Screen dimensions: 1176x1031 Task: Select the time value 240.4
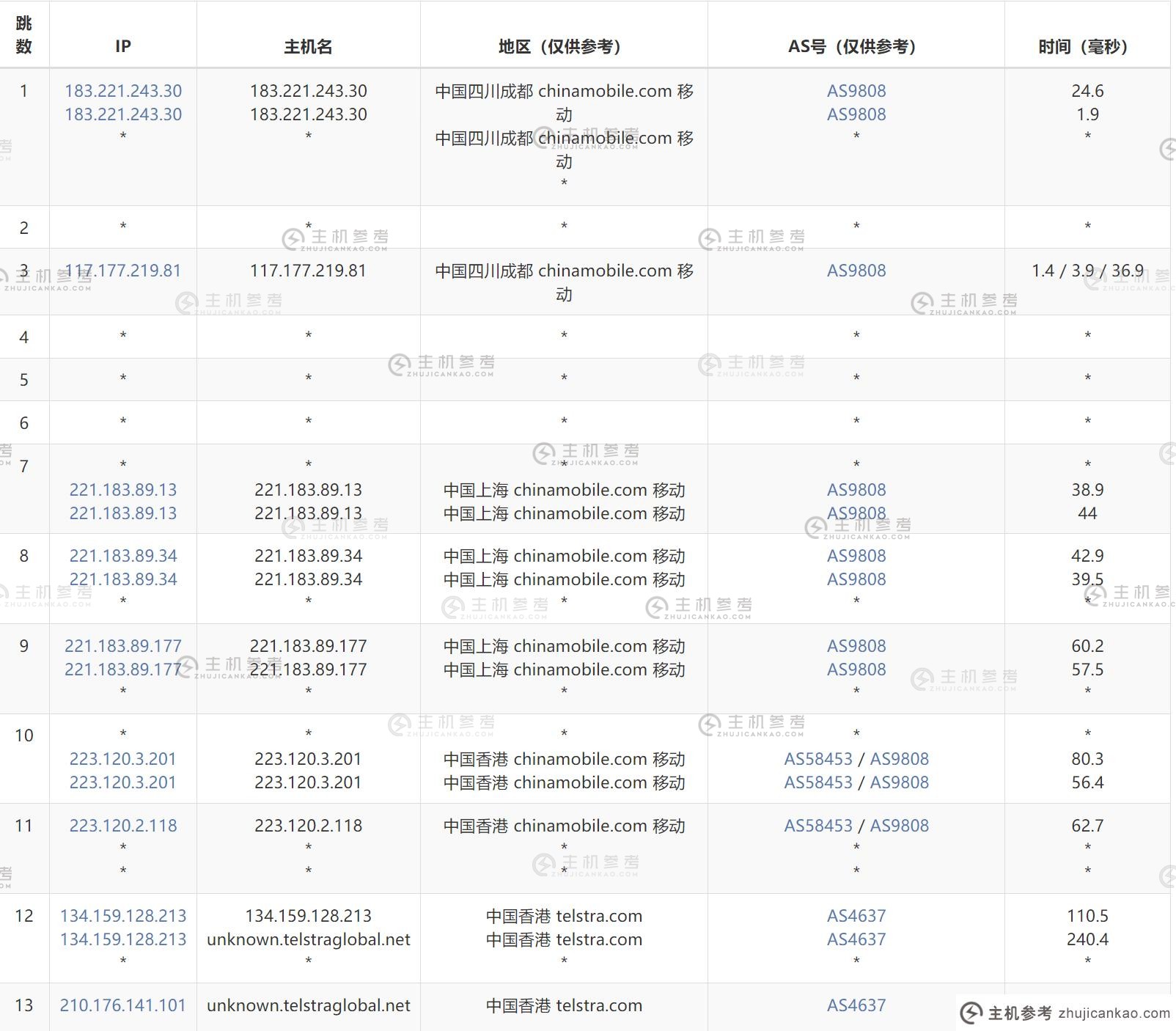[1087, 939]
